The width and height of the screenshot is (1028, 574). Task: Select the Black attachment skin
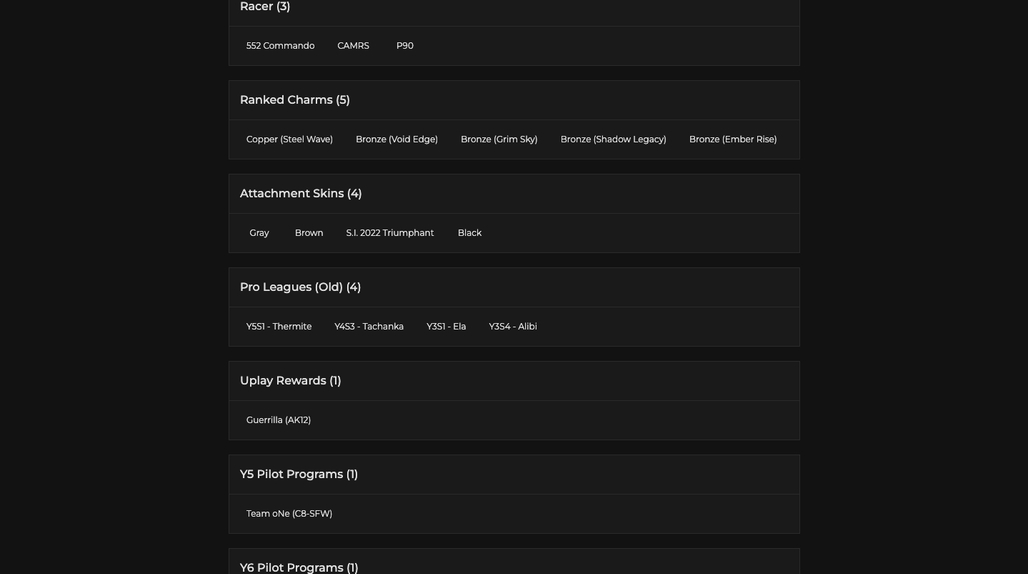(x=469, y=233)
